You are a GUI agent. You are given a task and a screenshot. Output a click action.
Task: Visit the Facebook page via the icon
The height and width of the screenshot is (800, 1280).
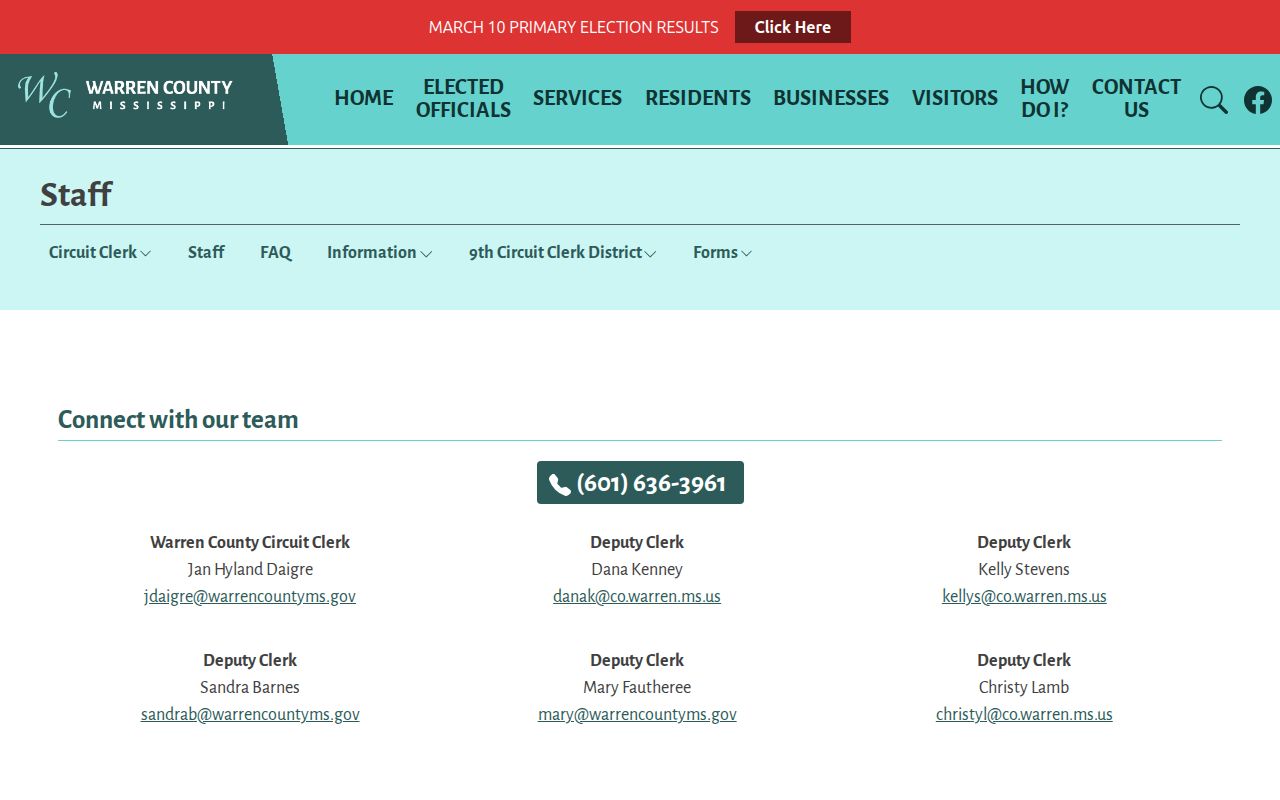pyautogui.click(x=1258, y=100)
